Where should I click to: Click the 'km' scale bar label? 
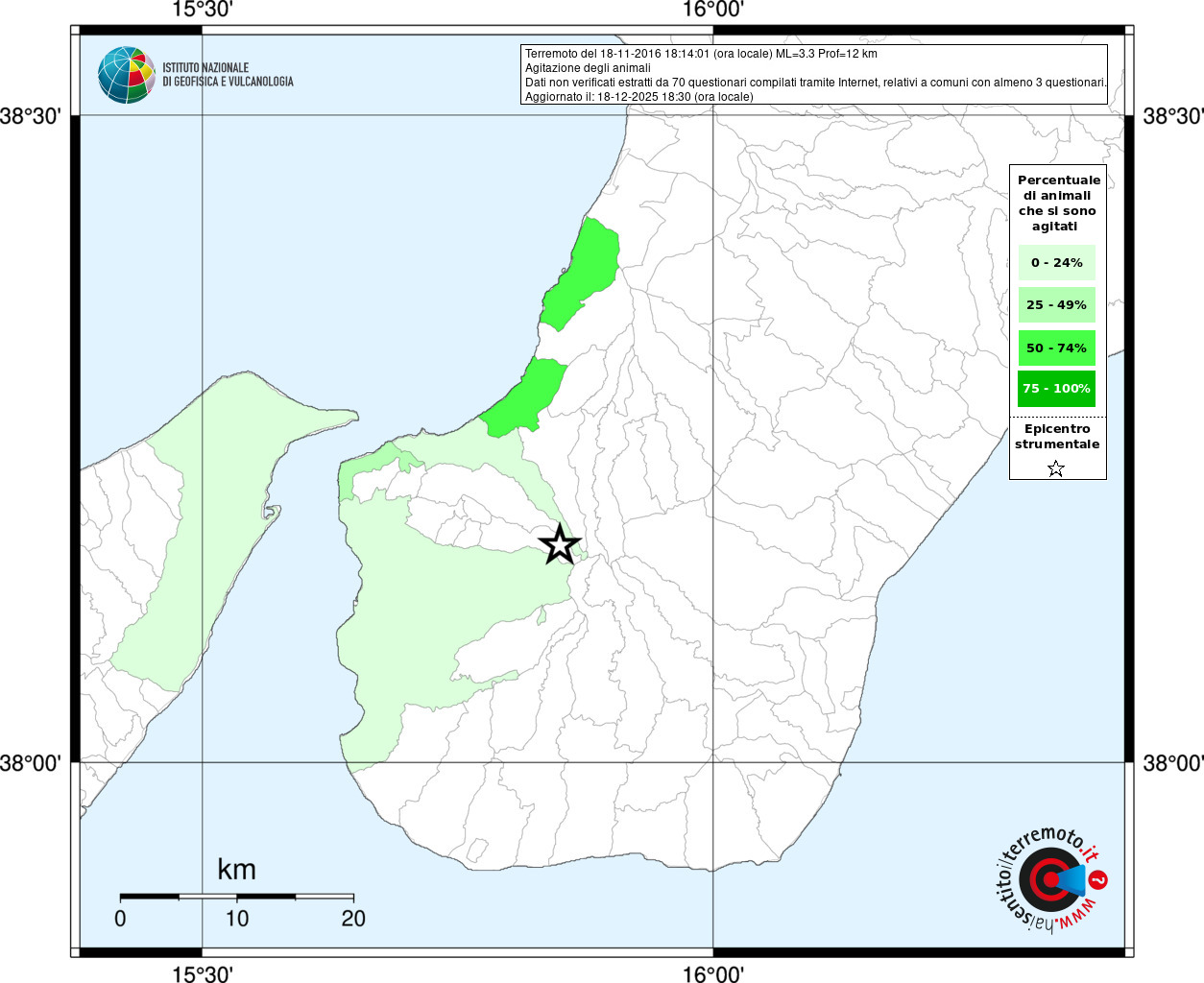coord(236,869)
